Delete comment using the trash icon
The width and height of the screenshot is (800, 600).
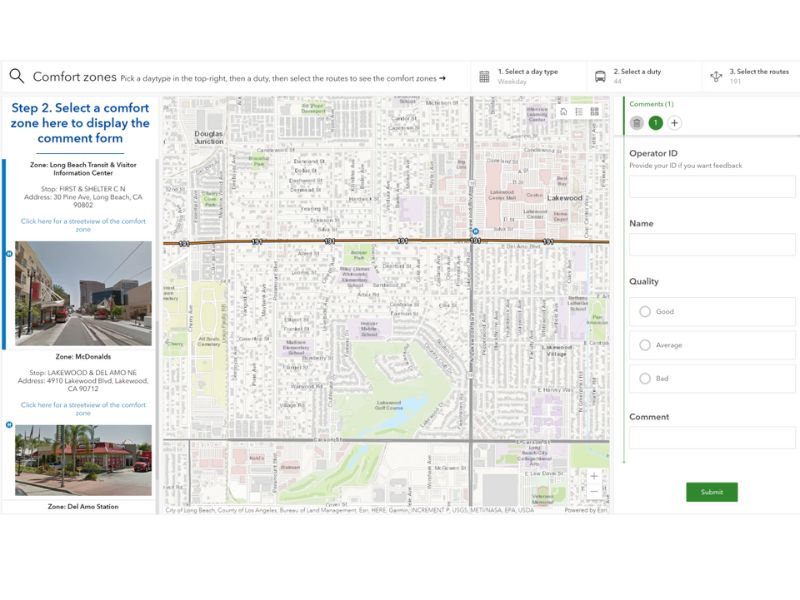[x=637, y=123]
